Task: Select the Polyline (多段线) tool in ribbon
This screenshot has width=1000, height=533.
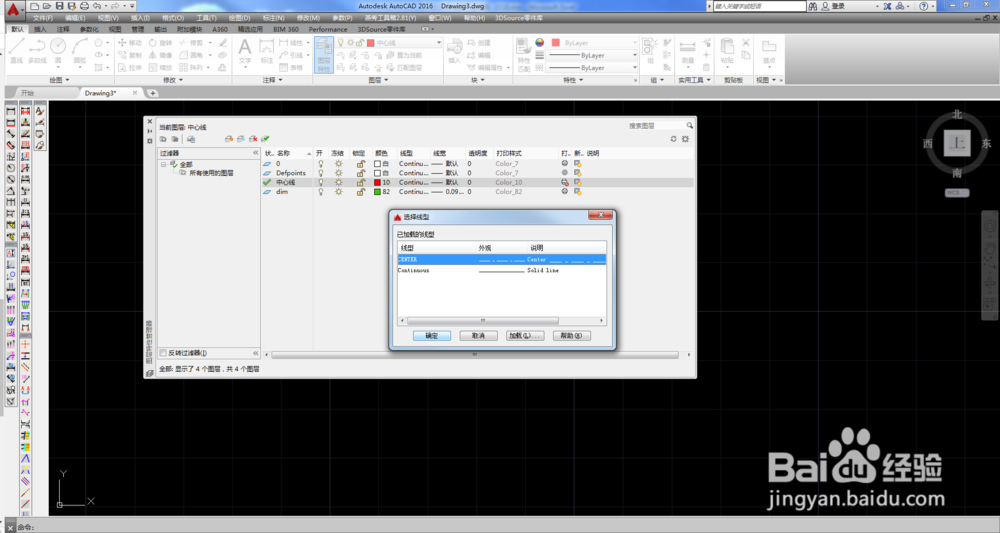Action: pos(37,50)
